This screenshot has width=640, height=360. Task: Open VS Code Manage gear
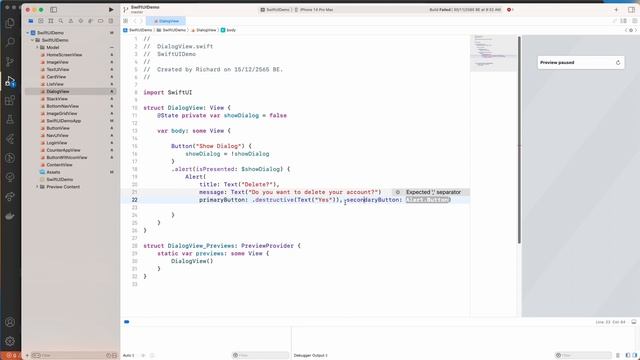[10, 341]
